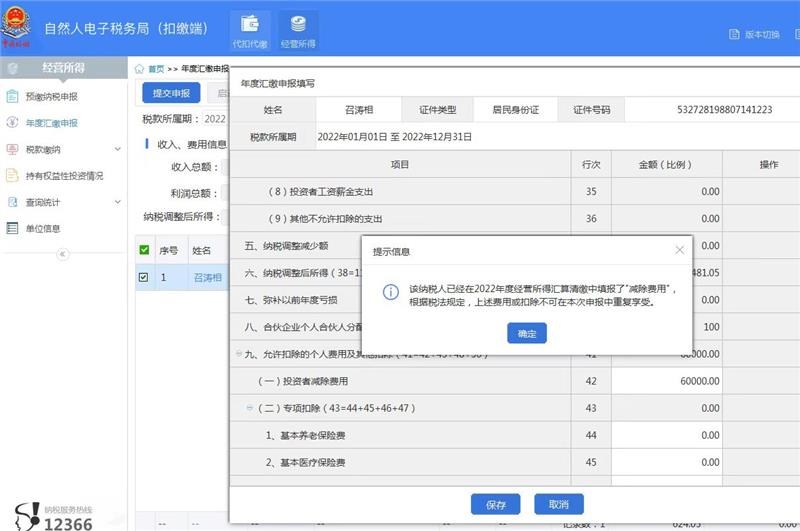This screenshot has height=531, width=800.
Task: Click the 版本切换 icon in the header
Action: 735,34
